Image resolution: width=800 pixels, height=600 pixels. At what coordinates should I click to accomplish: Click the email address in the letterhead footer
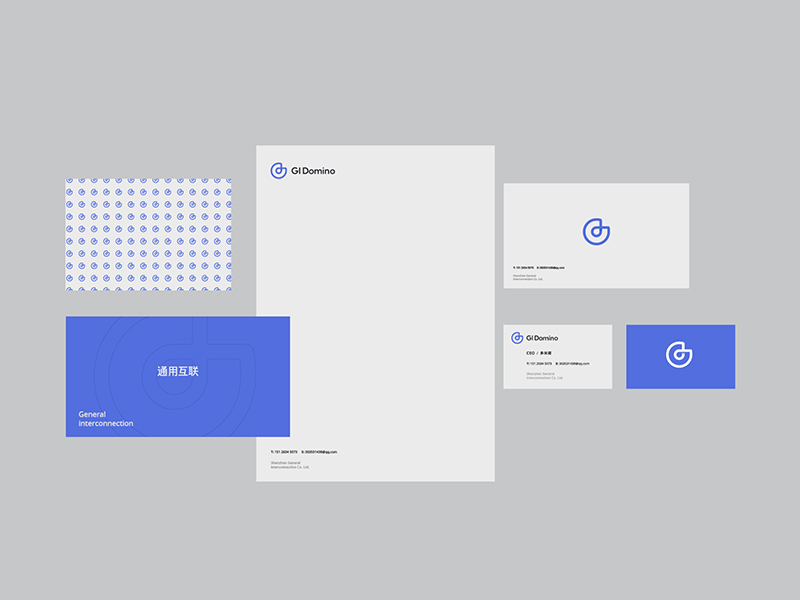coord(321,452)
